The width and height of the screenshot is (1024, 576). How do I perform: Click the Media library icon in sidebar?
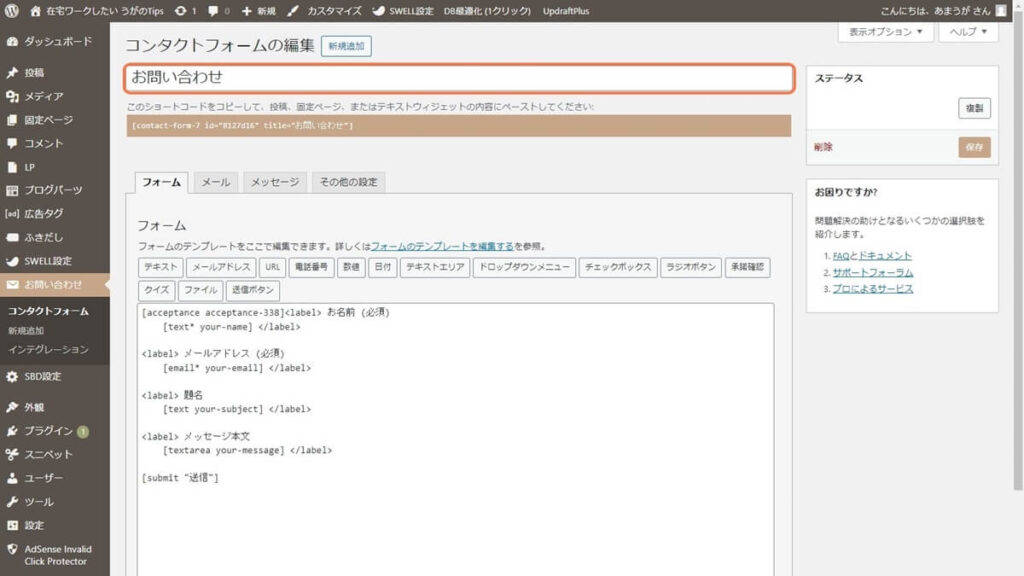tap(12, 96)
